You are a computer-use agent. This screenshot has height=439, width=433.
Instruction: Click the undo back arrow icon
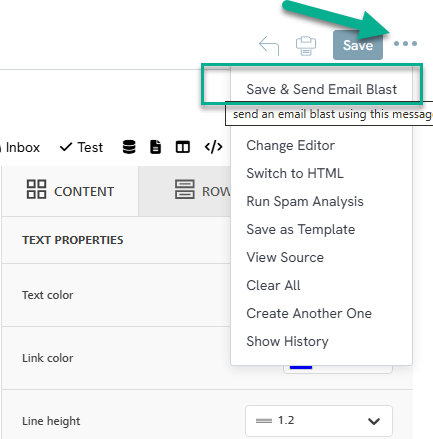point(269,45)
